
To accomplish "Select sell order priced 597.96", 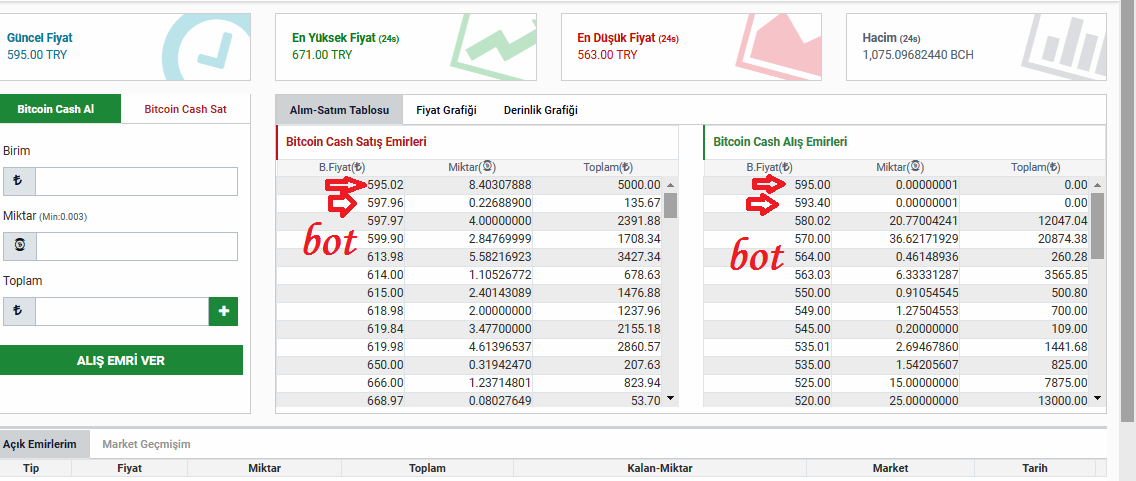I will pos(469,203).
